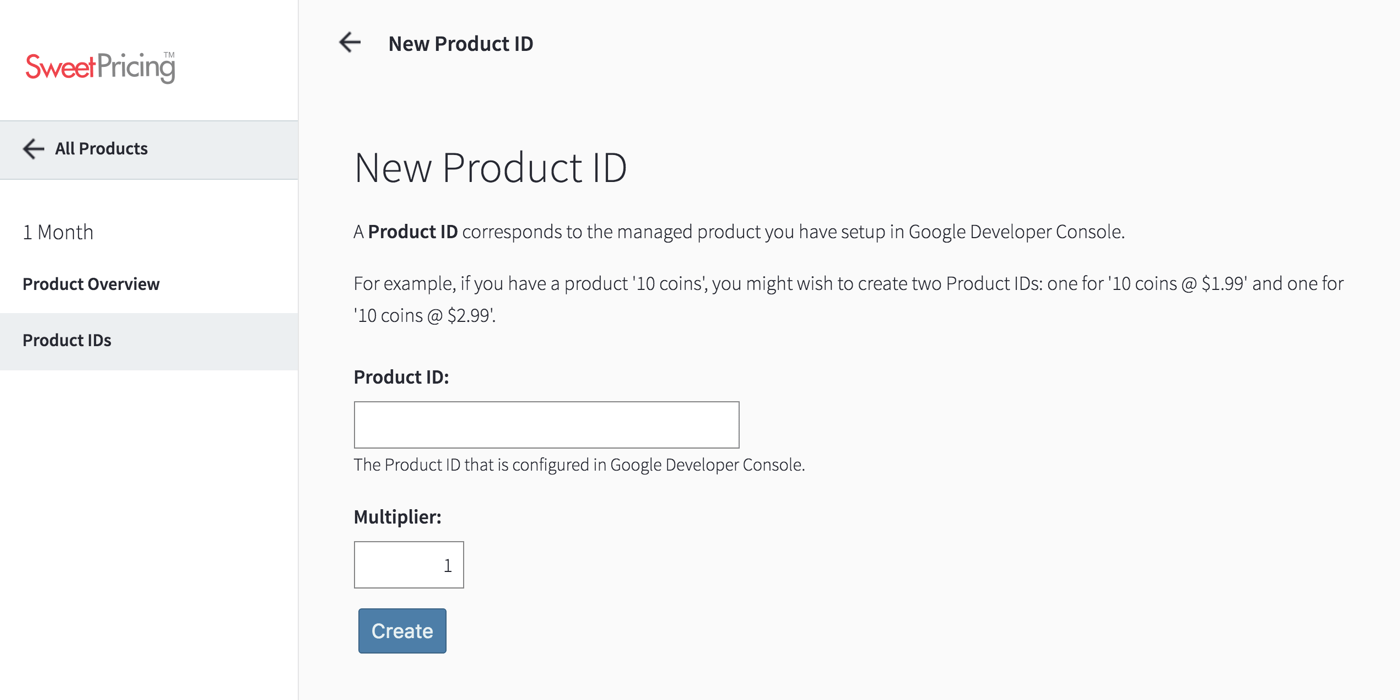Screen dimensions: 1400x700
Task: Click the left arrow next to All Products
Action: 33,149
